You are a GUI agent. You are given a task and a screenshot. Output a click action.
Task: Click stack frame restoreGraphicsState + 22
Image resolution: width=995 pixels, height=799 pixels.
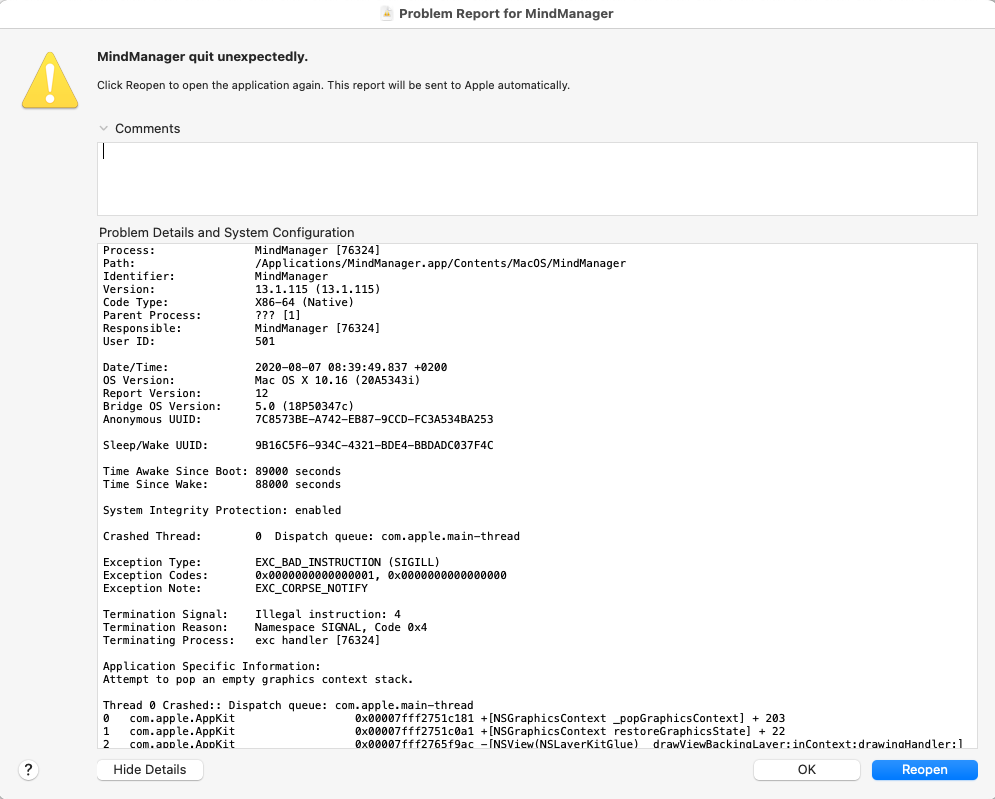click(x=444, y=731)
